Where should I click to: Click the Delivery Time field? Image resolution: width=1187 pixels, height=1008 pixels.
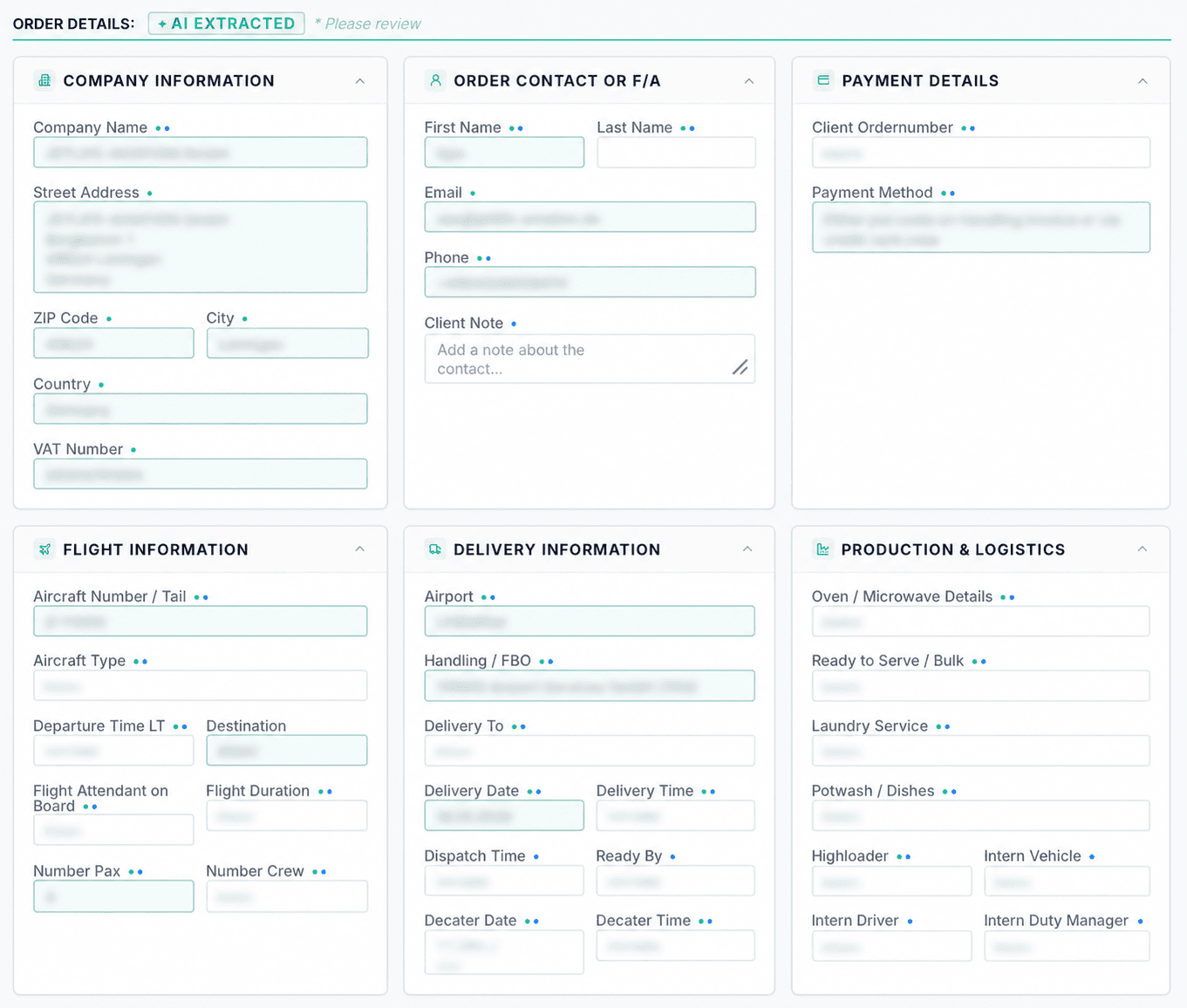coord(676,816)
